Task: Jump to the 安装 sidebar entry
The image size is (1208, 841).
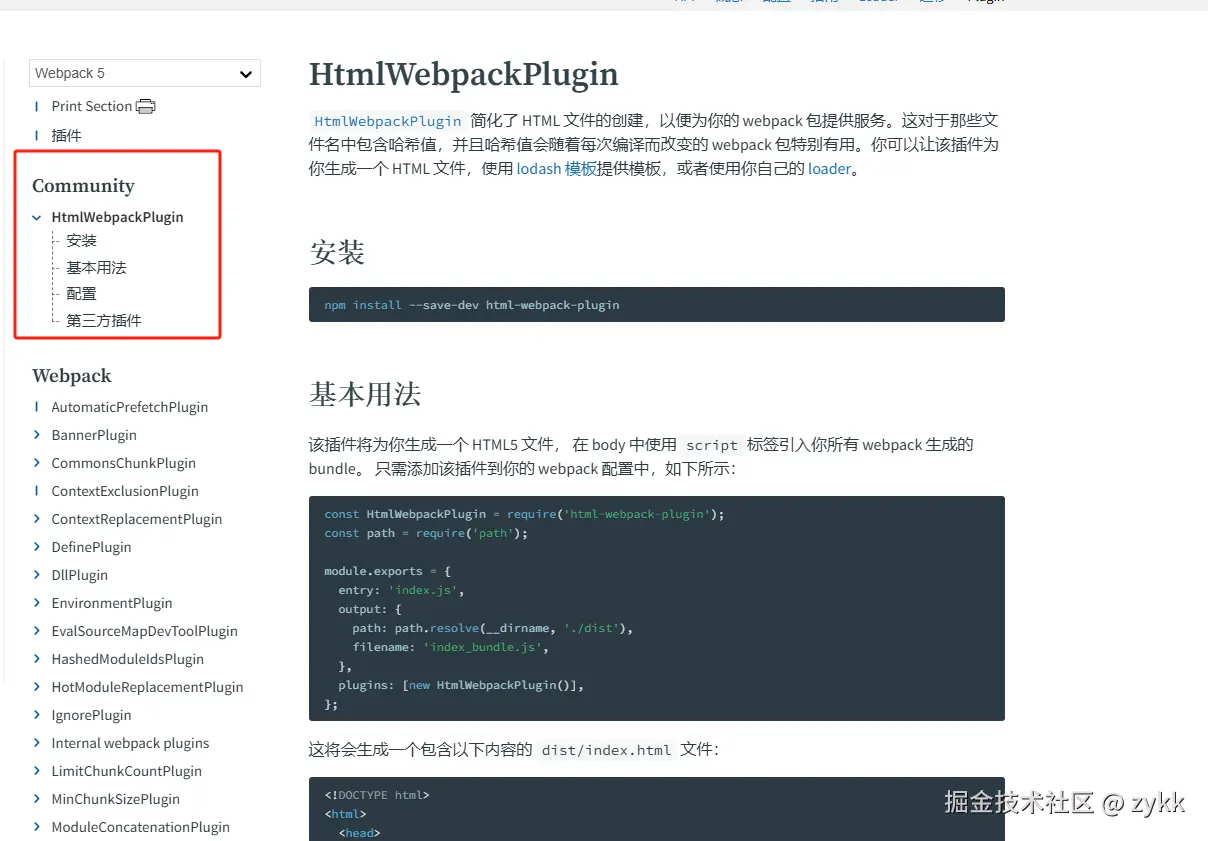Action: coord(82,241)
